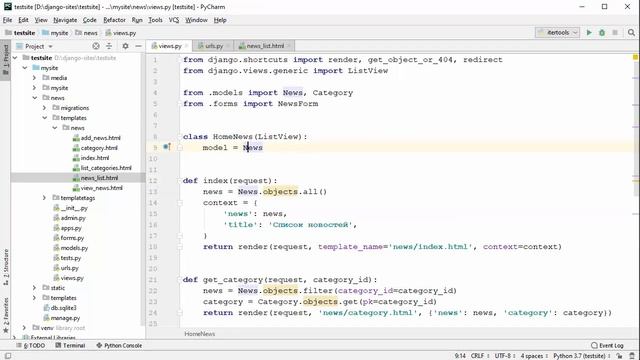Fold the index function on line 12
The image size is (640, 360).
point(180,181)
